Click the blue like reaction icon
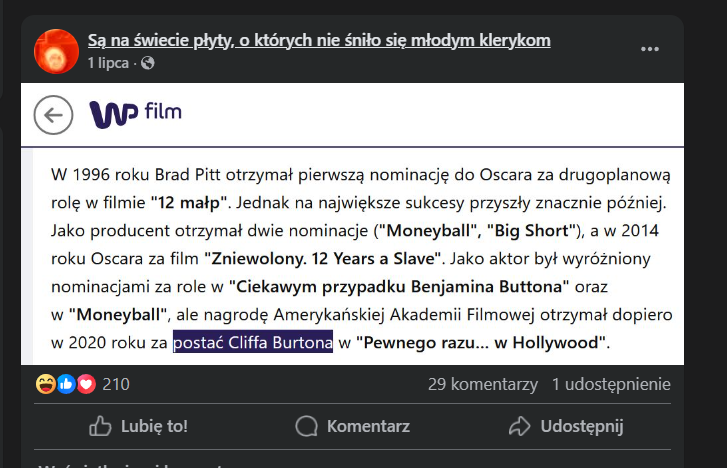727x468 pixels. pos(66,384)
